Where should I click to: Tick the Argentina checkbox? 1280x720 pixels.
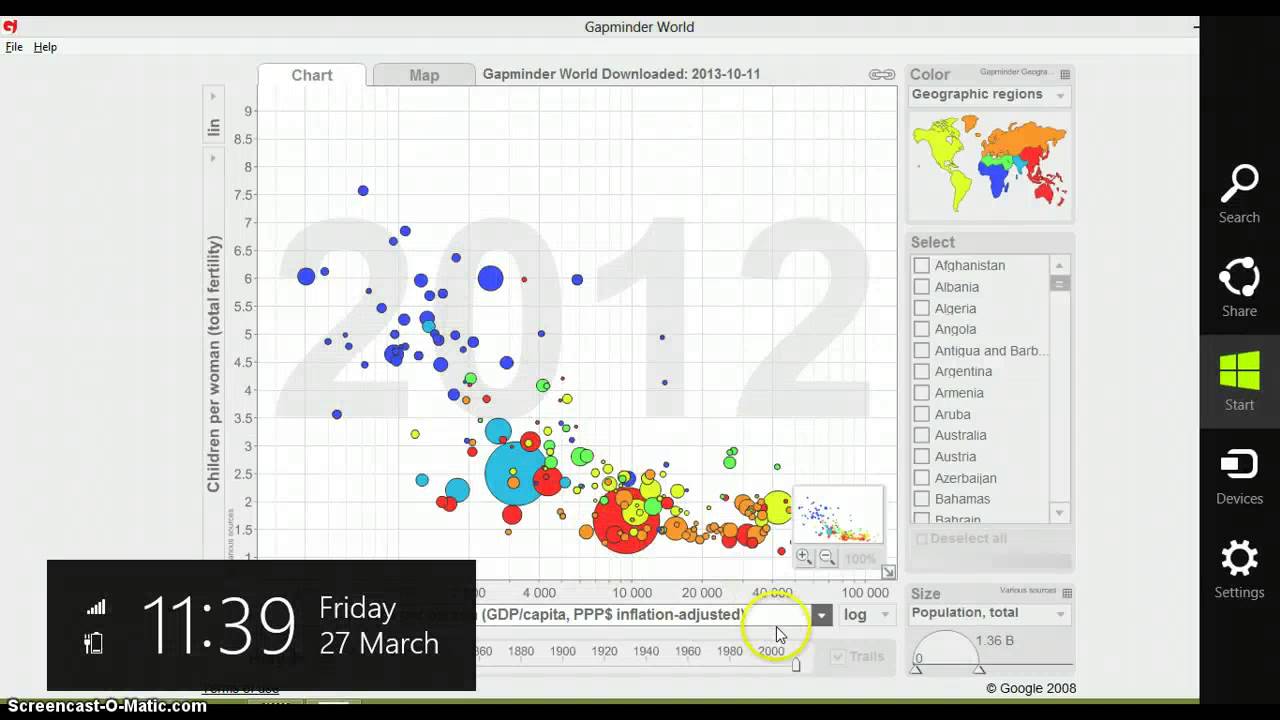[x=921, y=371]
